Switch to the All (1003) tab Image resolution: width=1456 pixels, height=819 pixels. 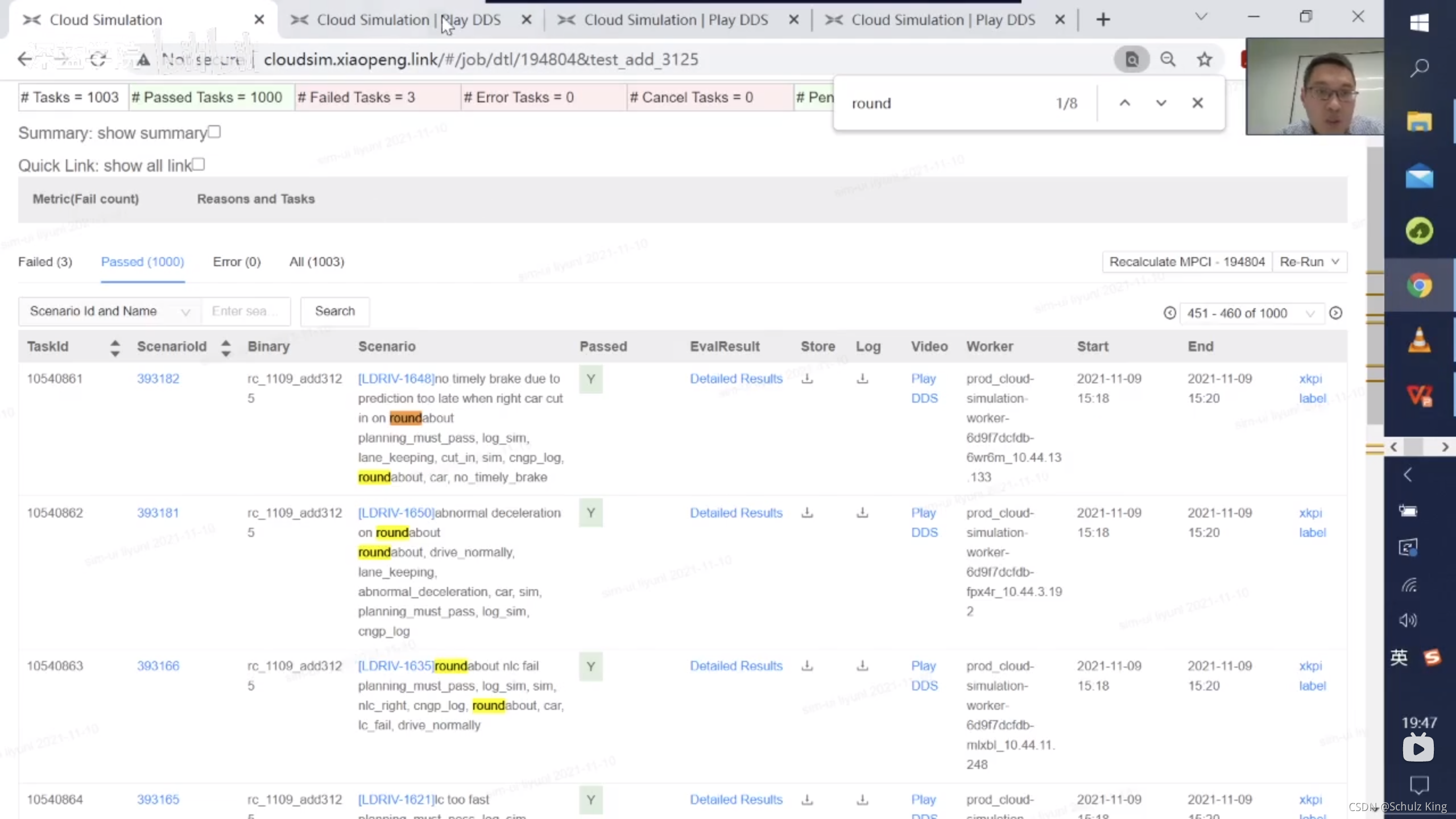coord(316,262)
